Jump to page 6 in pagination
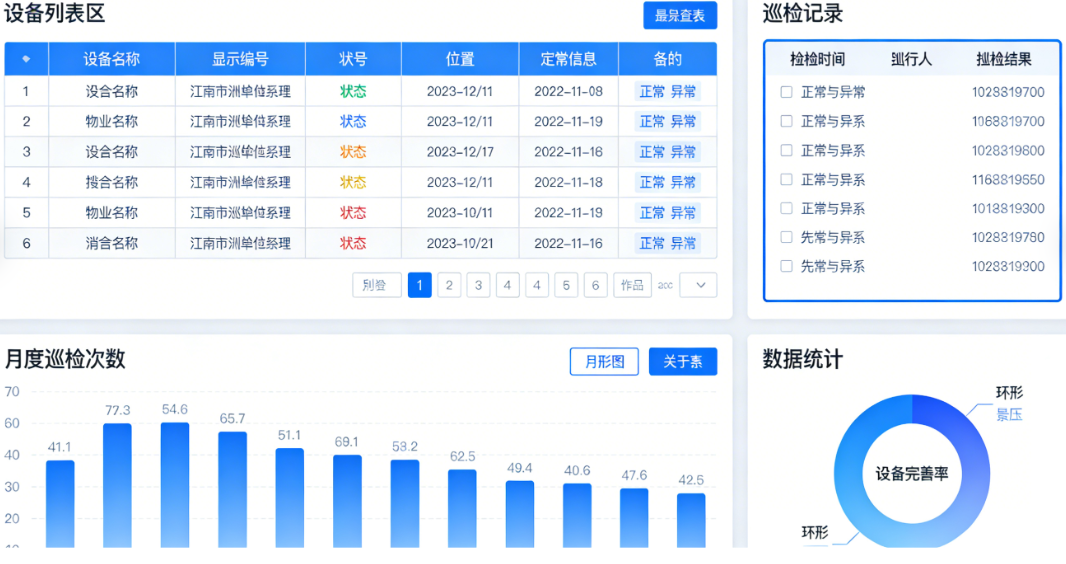 click(596, 285)
